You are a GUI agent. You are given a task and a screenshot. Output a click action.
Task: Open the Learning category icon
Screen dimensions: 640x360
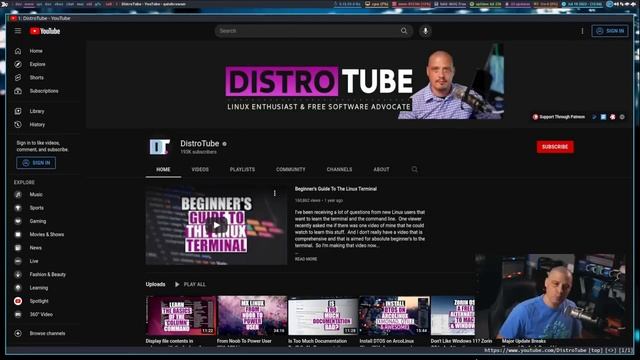18,288
